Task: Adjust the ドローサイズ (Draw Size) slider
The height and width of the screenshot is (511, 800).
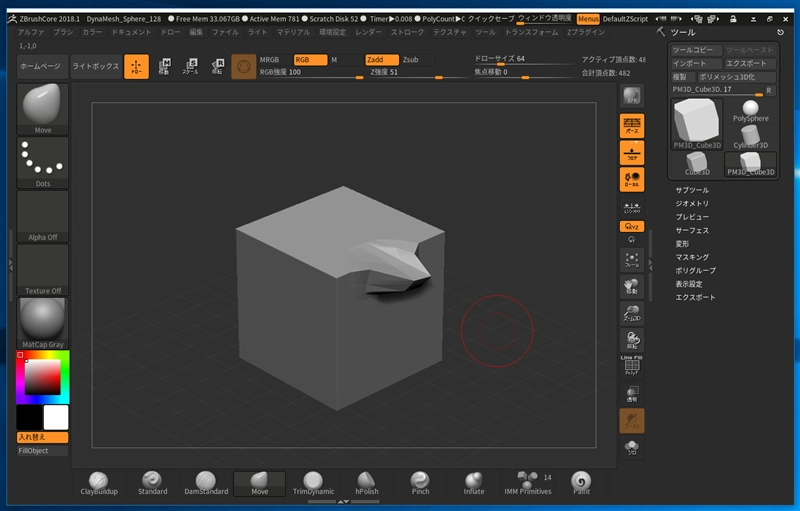Action: coord(524,60)
